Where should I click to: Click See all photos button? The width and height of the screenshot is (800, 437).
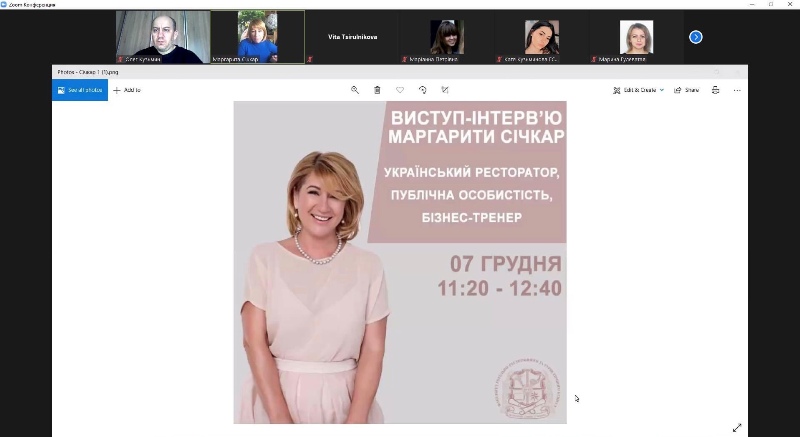80,90
